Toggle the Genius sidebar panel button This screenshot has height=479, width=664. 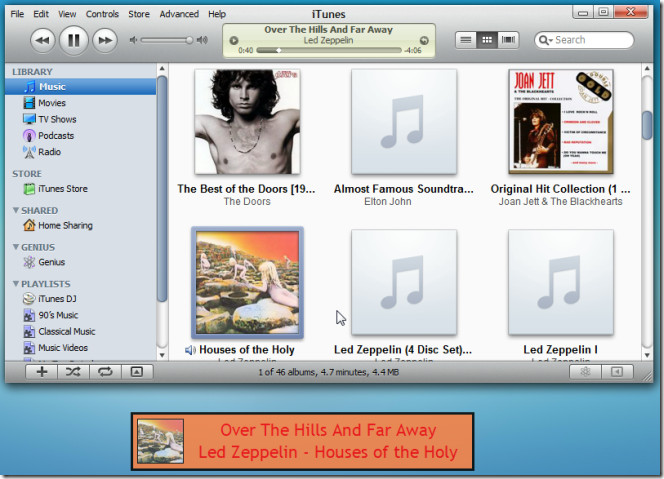[617, 372]
